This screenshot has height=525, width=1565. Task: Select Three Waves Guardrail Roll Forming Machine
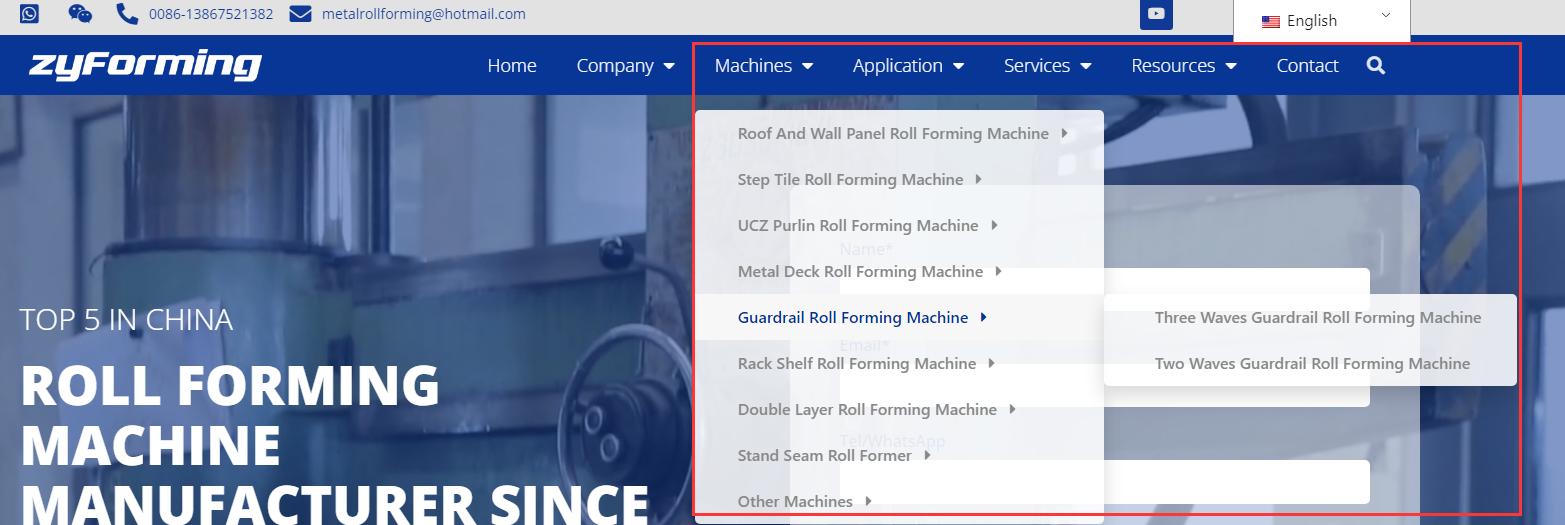1317,318
